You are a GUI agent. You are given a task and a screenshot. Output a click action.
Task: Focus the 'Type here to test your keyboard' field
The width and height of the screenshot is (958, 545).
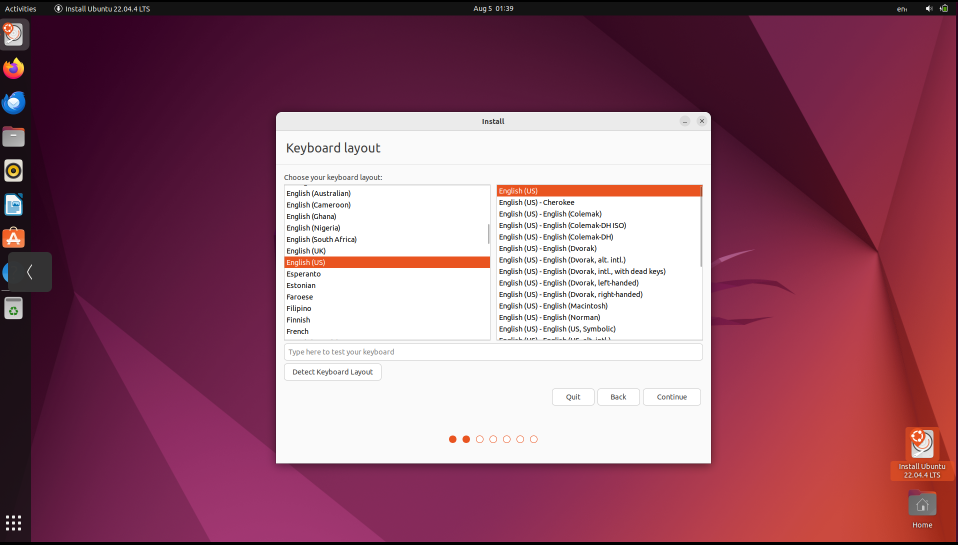coord(493,352)
